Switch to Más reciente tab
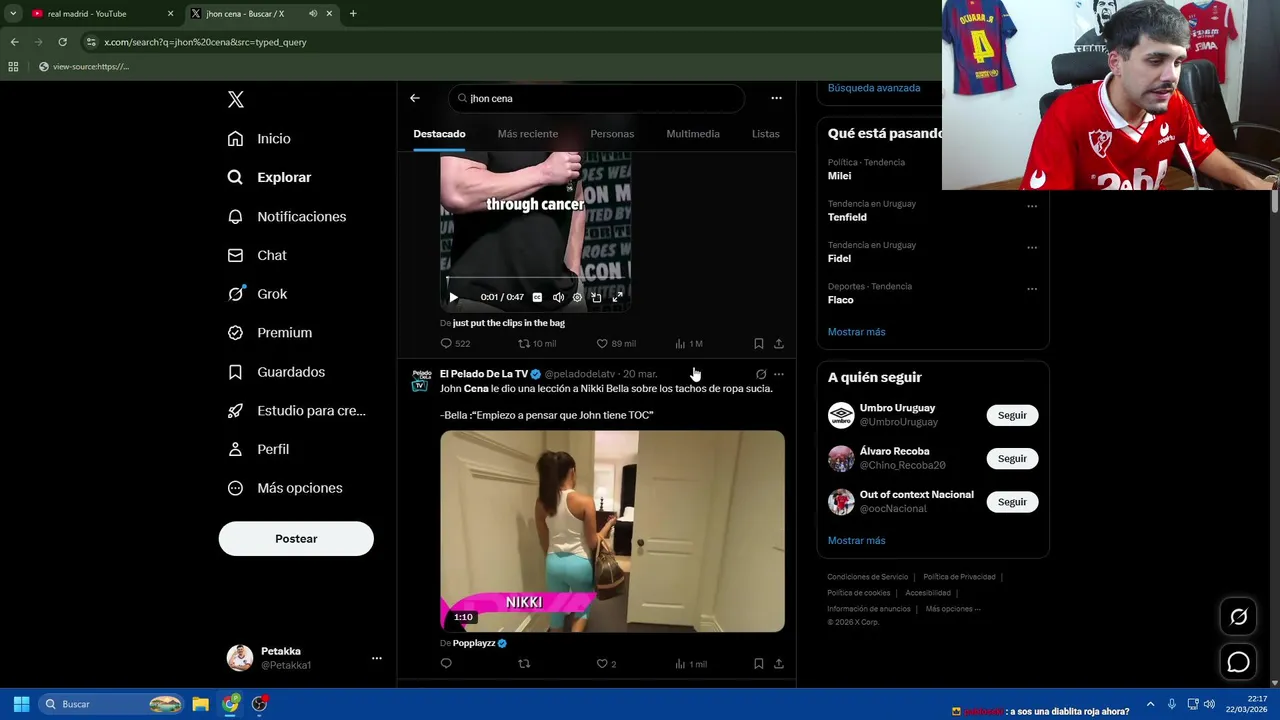The width and height of the screenshot is (1280, 720). 528,134
